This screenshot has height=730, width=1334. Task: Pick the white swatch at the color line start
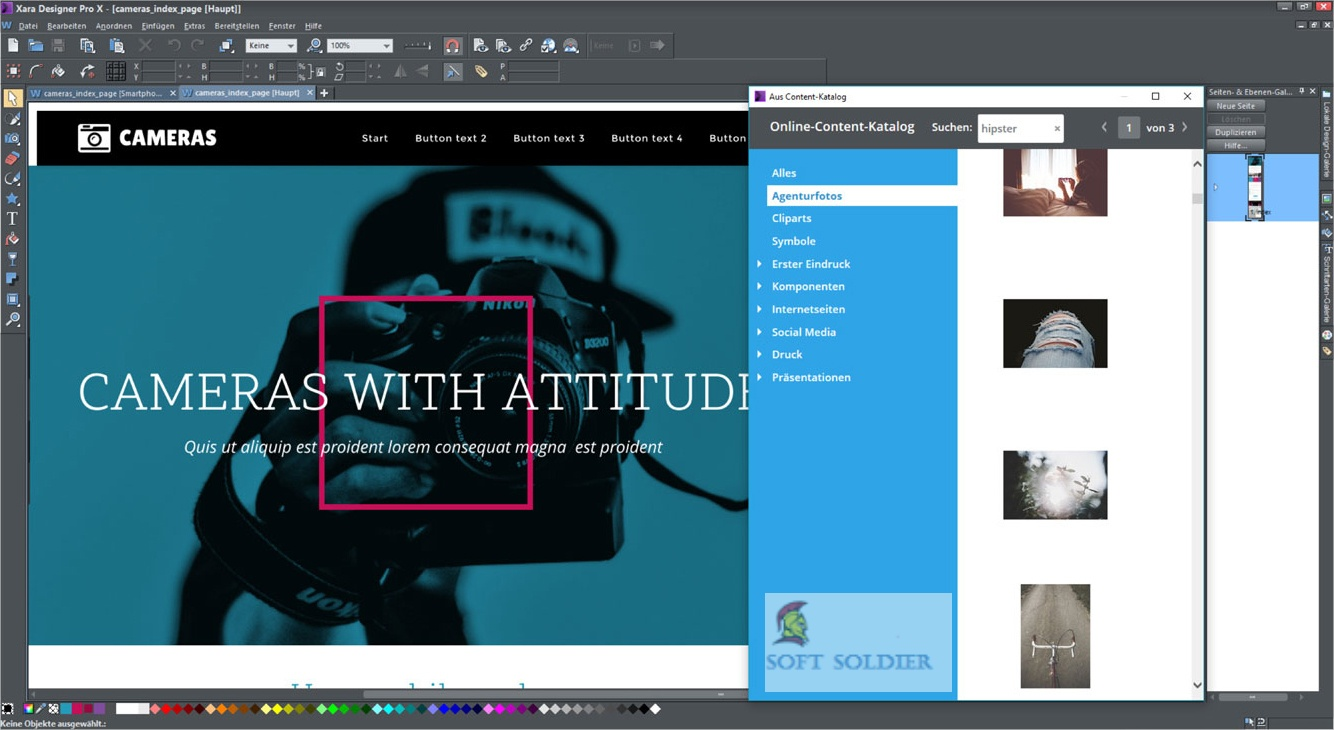[x=126, y=709]
